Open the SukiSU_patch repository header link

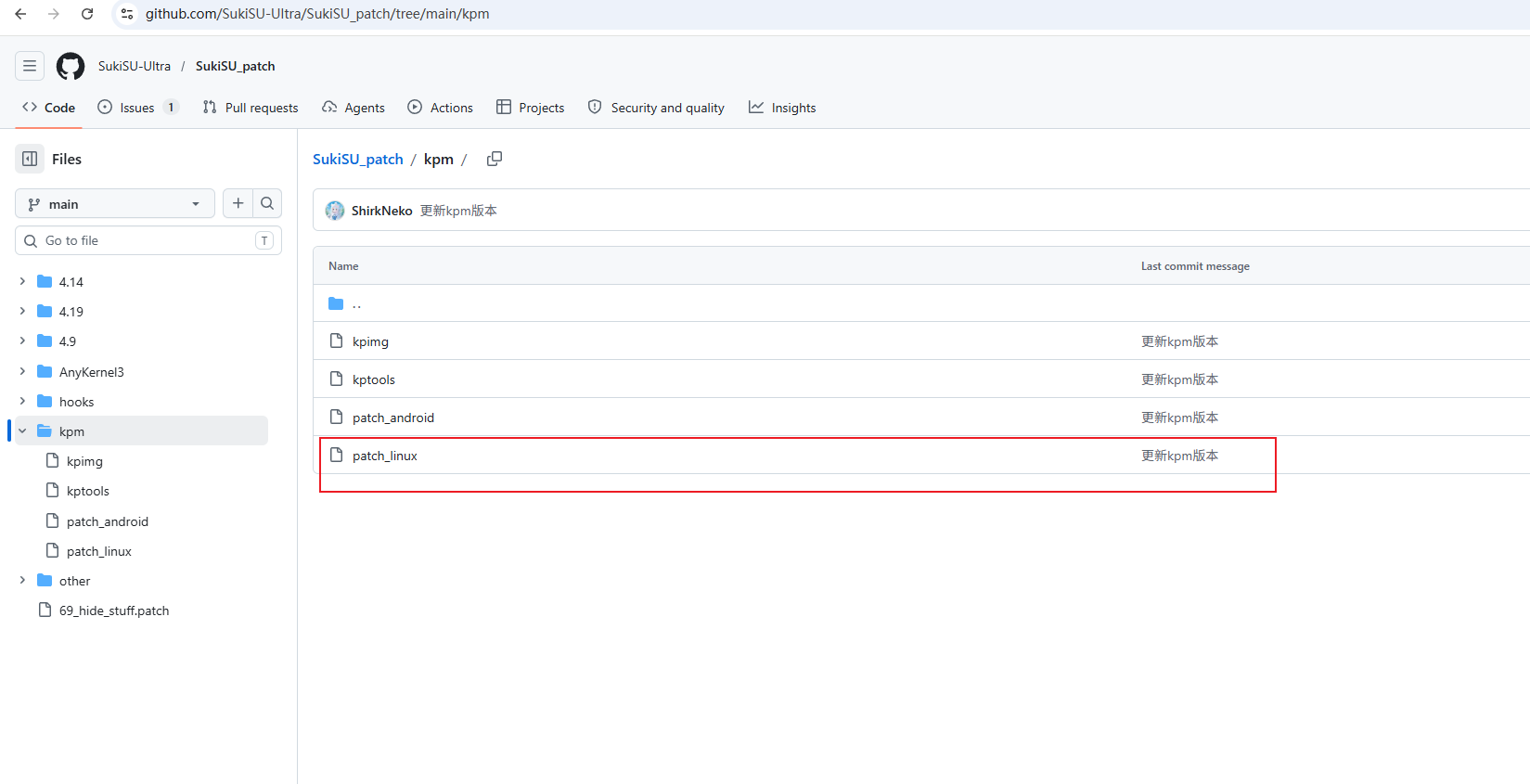(x=236, y=66)
